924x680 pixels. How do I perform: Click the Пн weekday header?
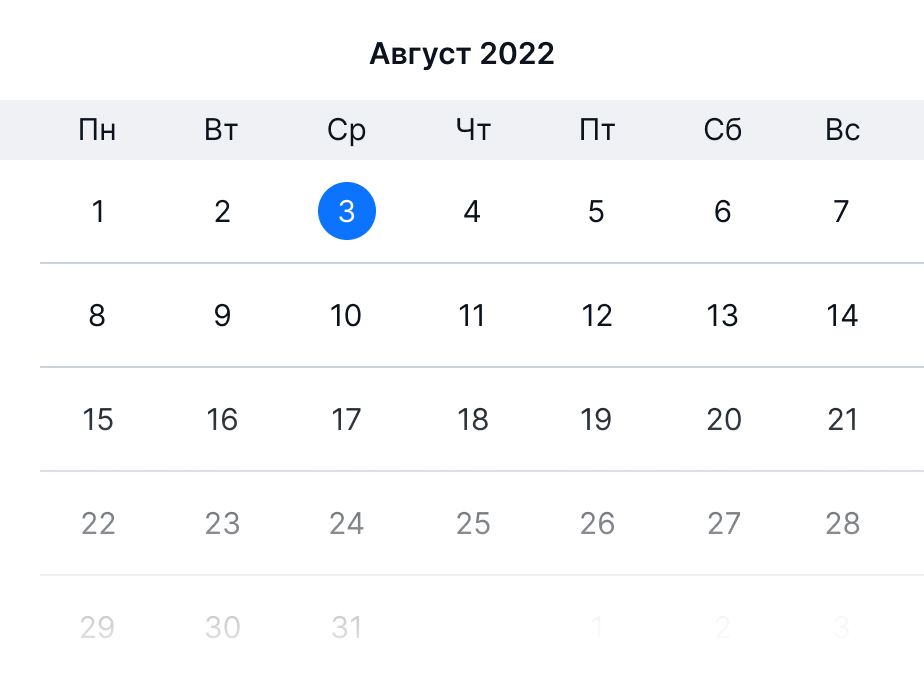coord(97,130)
